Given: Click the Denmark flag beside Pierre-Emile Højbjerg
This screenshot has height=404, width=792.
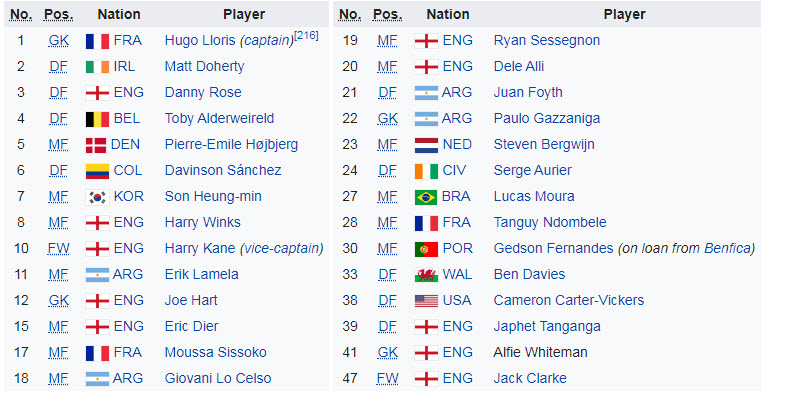Looking at the screenshot, I should pos(97,145).
